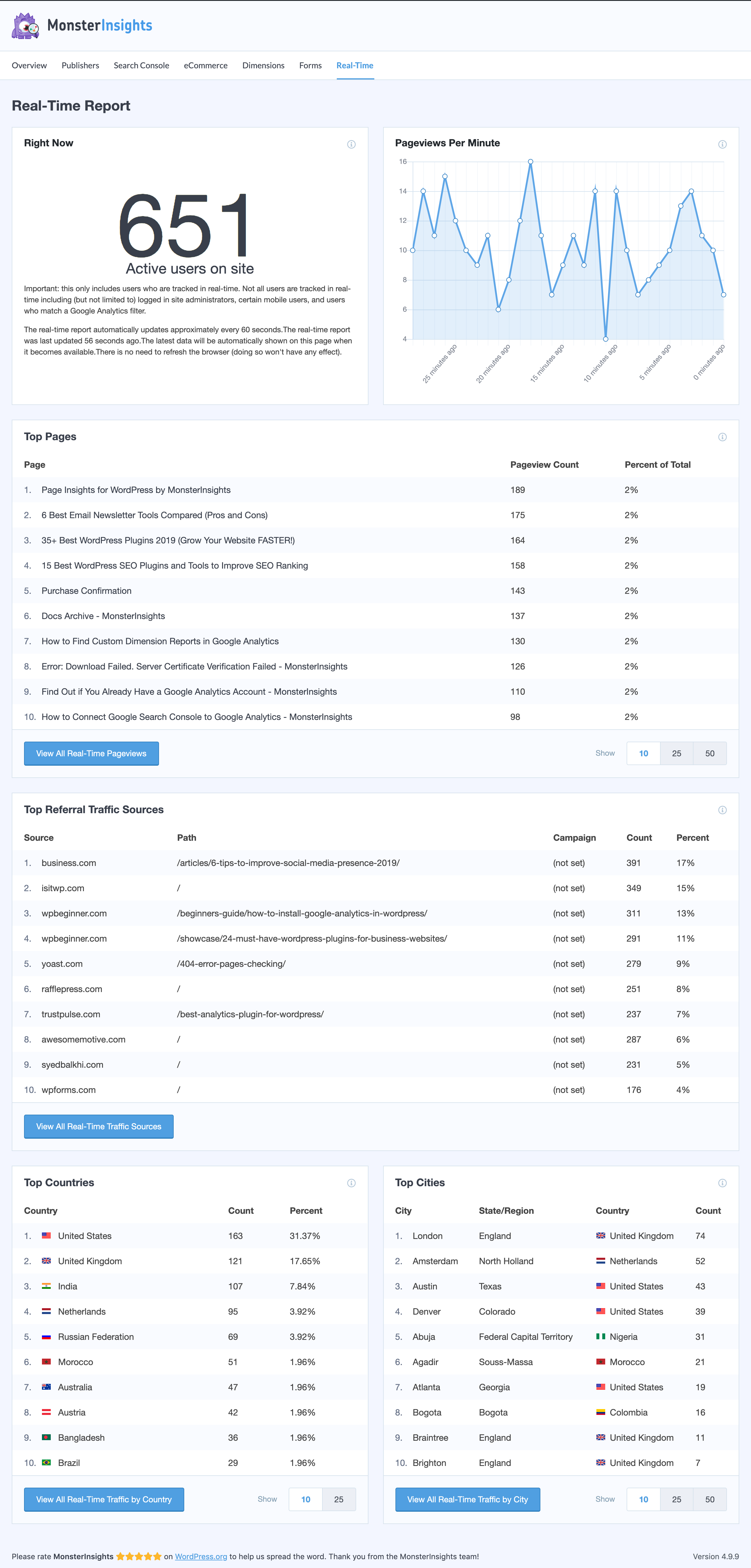Open the Top Cities info icon
Image resolution: width=751 pixels, height=1568 pixels.
coord(722,1183)
